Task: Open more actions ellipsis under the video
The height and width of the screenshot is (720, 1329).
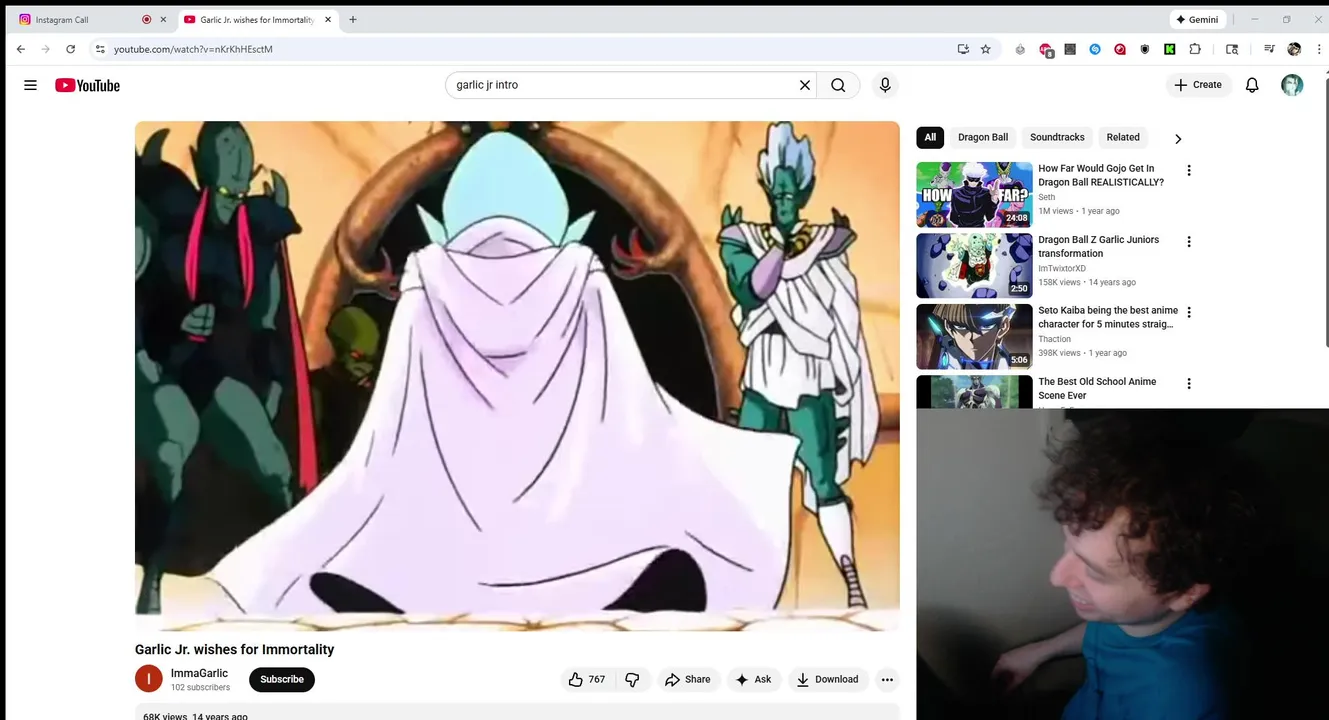Action: coord(887,679)
